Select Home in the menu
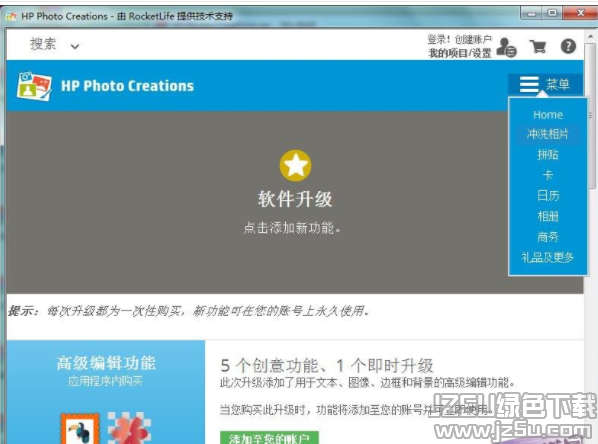 (548, 115)
